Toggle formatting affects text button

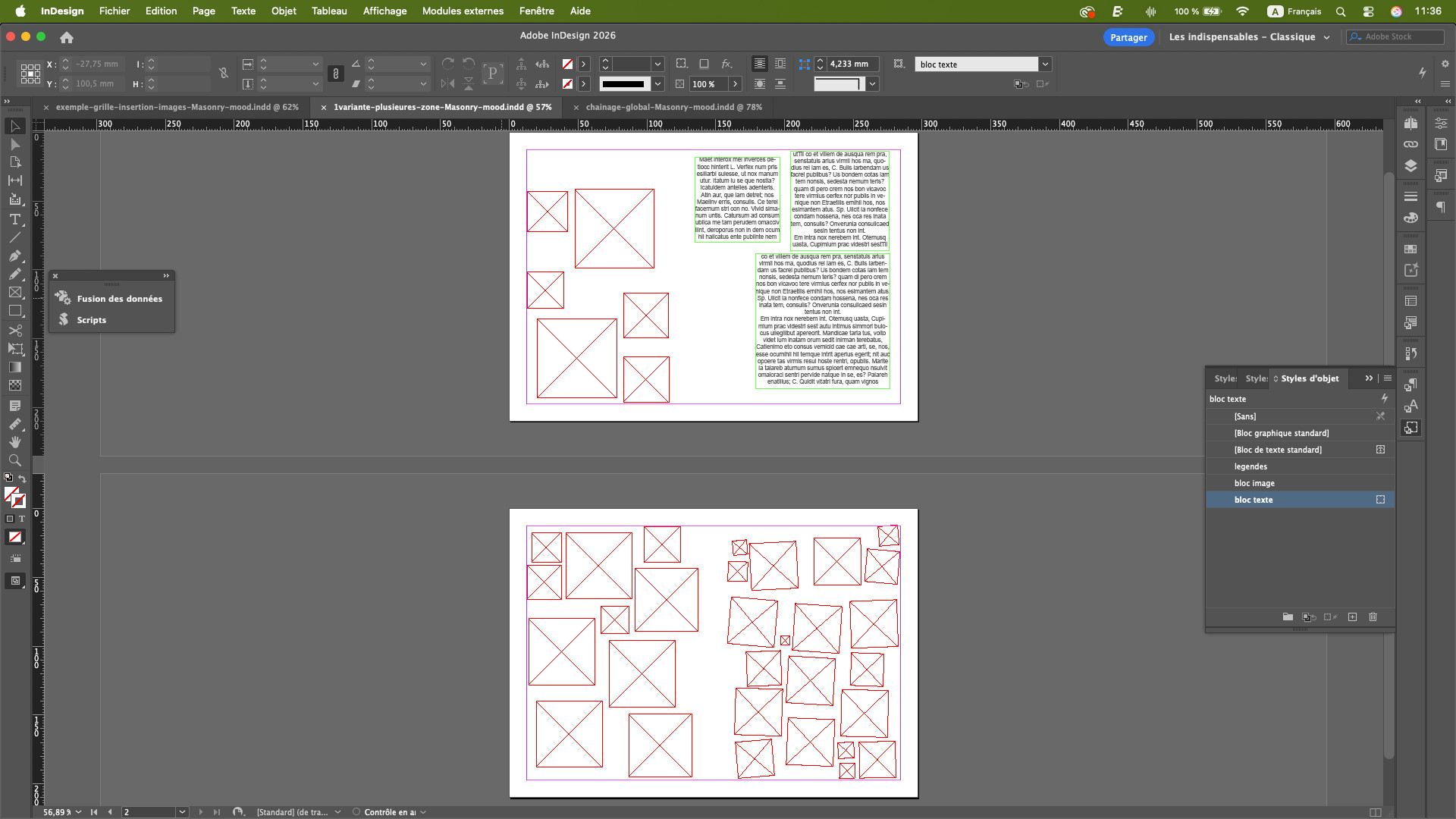22,519
